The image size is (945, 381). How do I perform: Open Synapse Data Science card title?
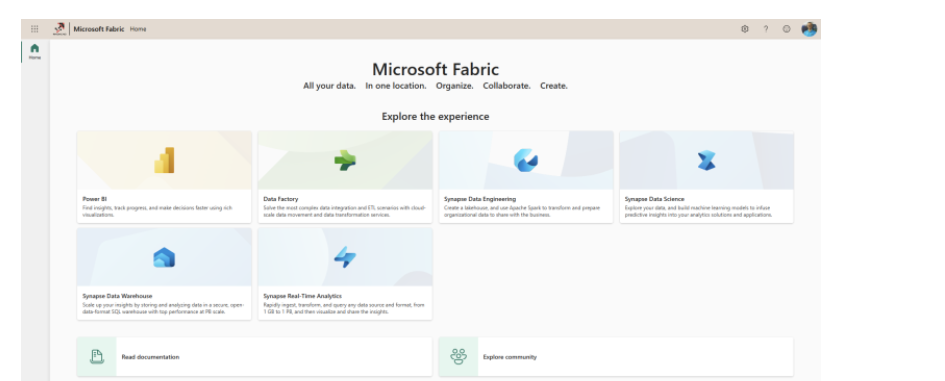pos(655,199)
